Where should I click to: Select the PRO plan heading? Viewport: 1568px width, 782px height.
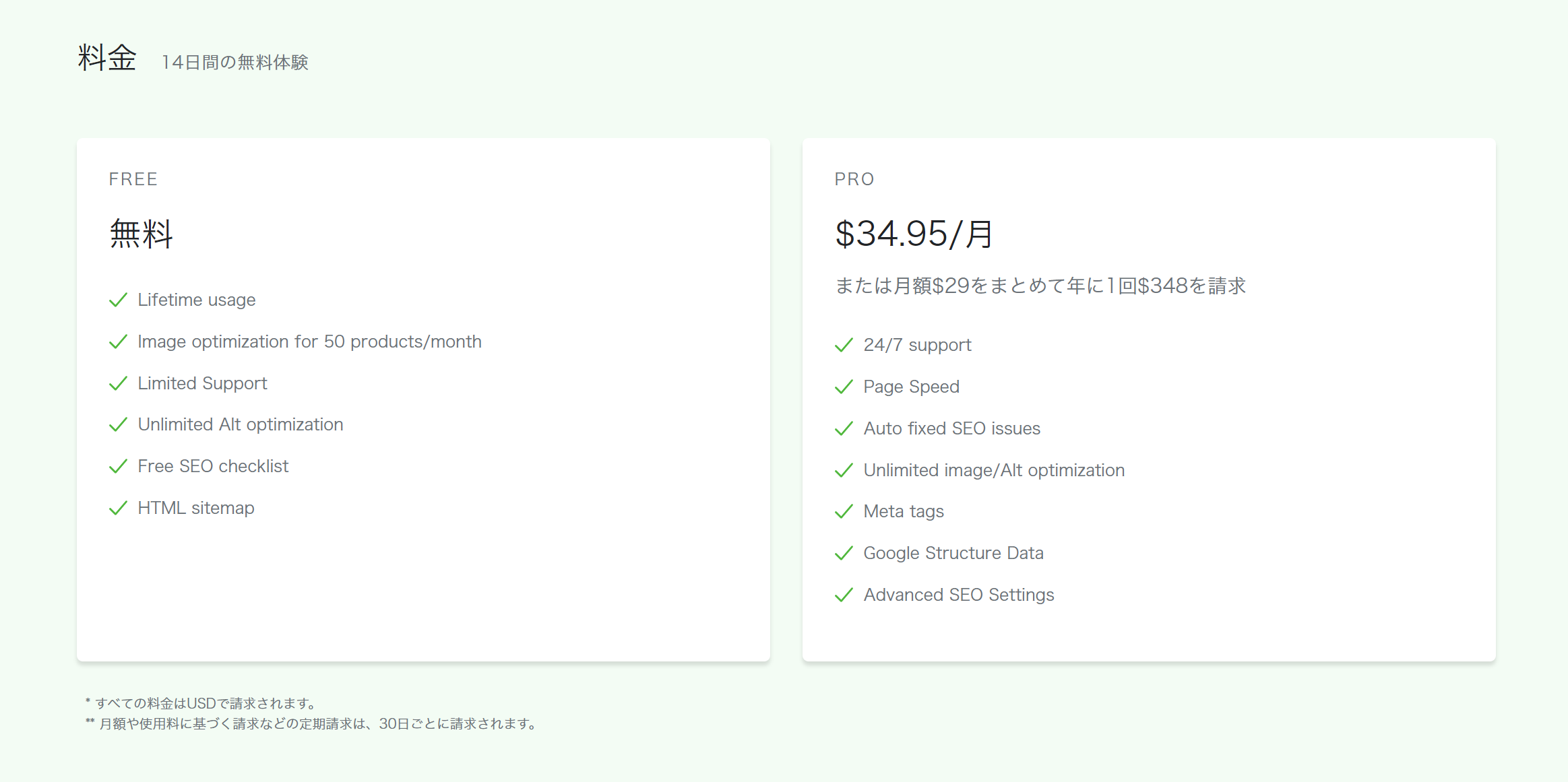(x=854, y=179)
